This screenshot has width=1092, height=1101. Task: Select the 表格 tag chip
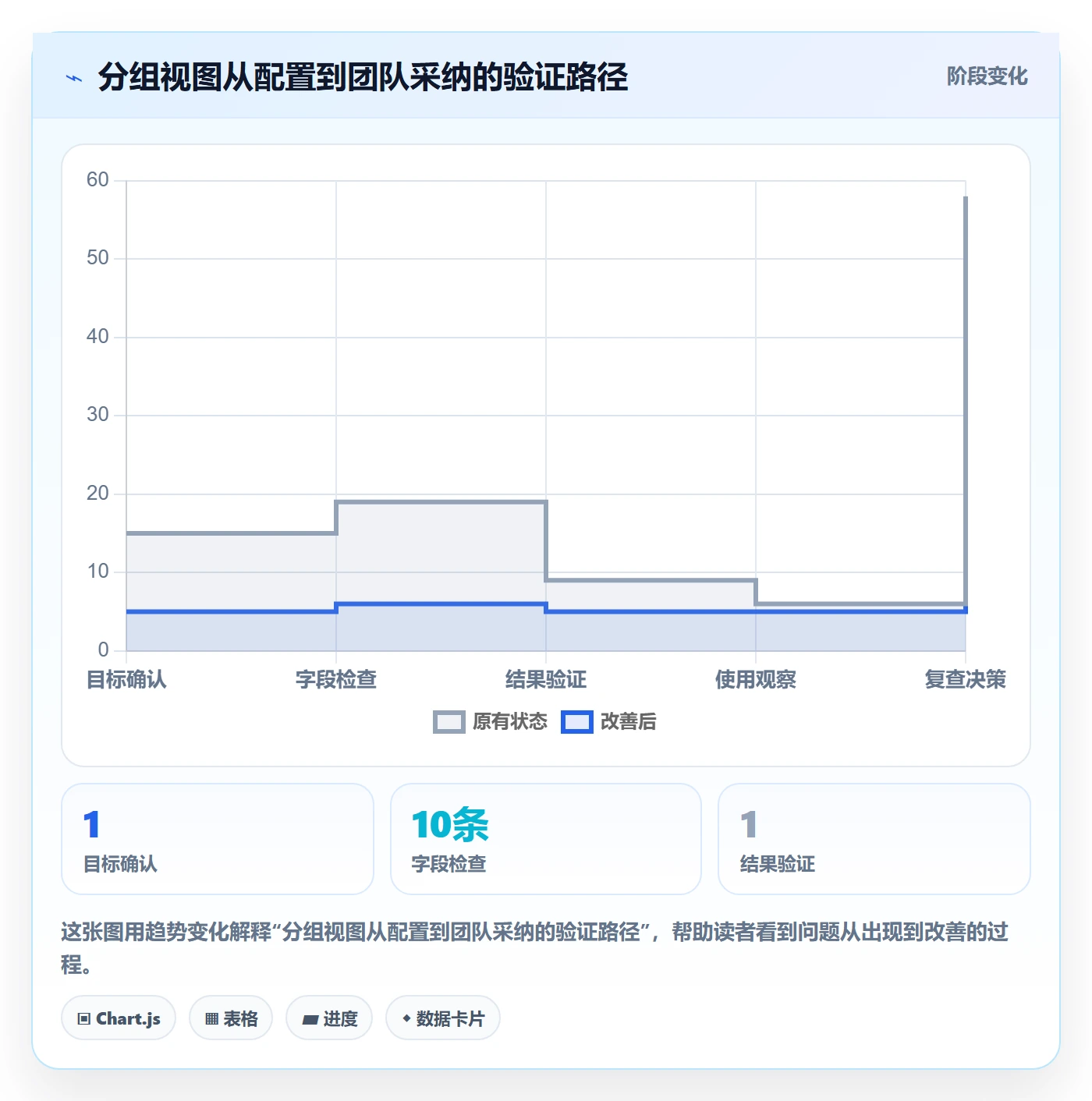[231, 1018]
